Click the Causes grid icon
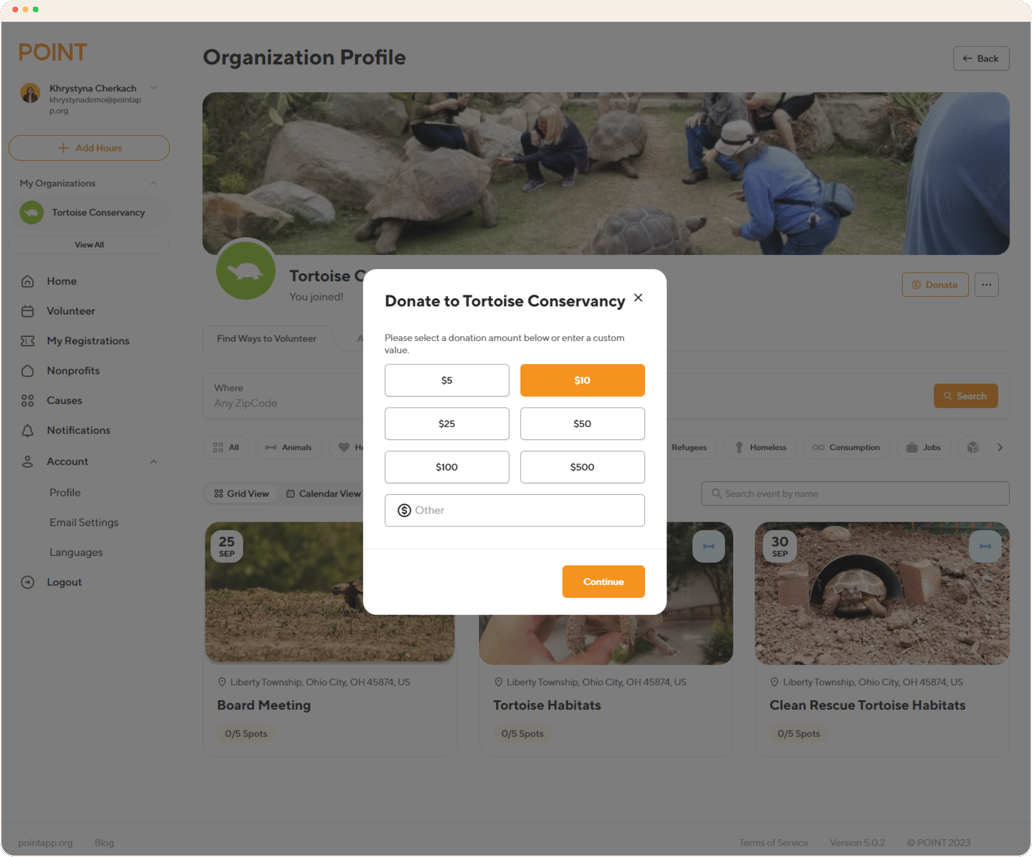The height and width of the screenshot is (857, 1032). click(28, 401)
